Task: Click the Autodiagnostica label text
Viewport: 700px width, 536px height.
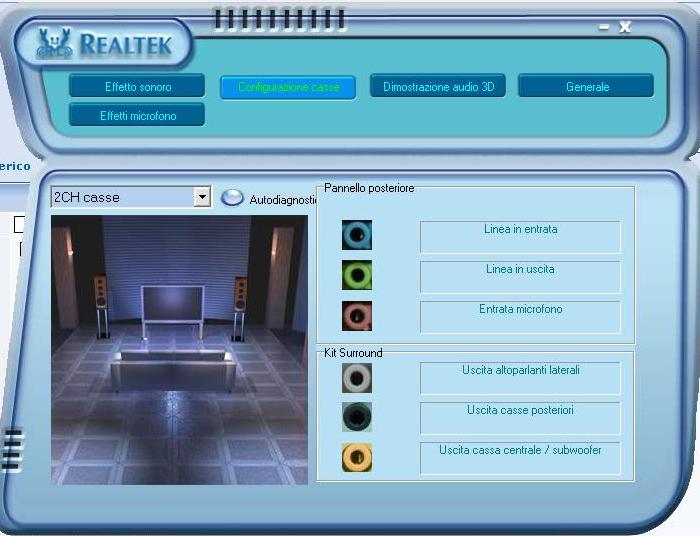Action: 283,200
